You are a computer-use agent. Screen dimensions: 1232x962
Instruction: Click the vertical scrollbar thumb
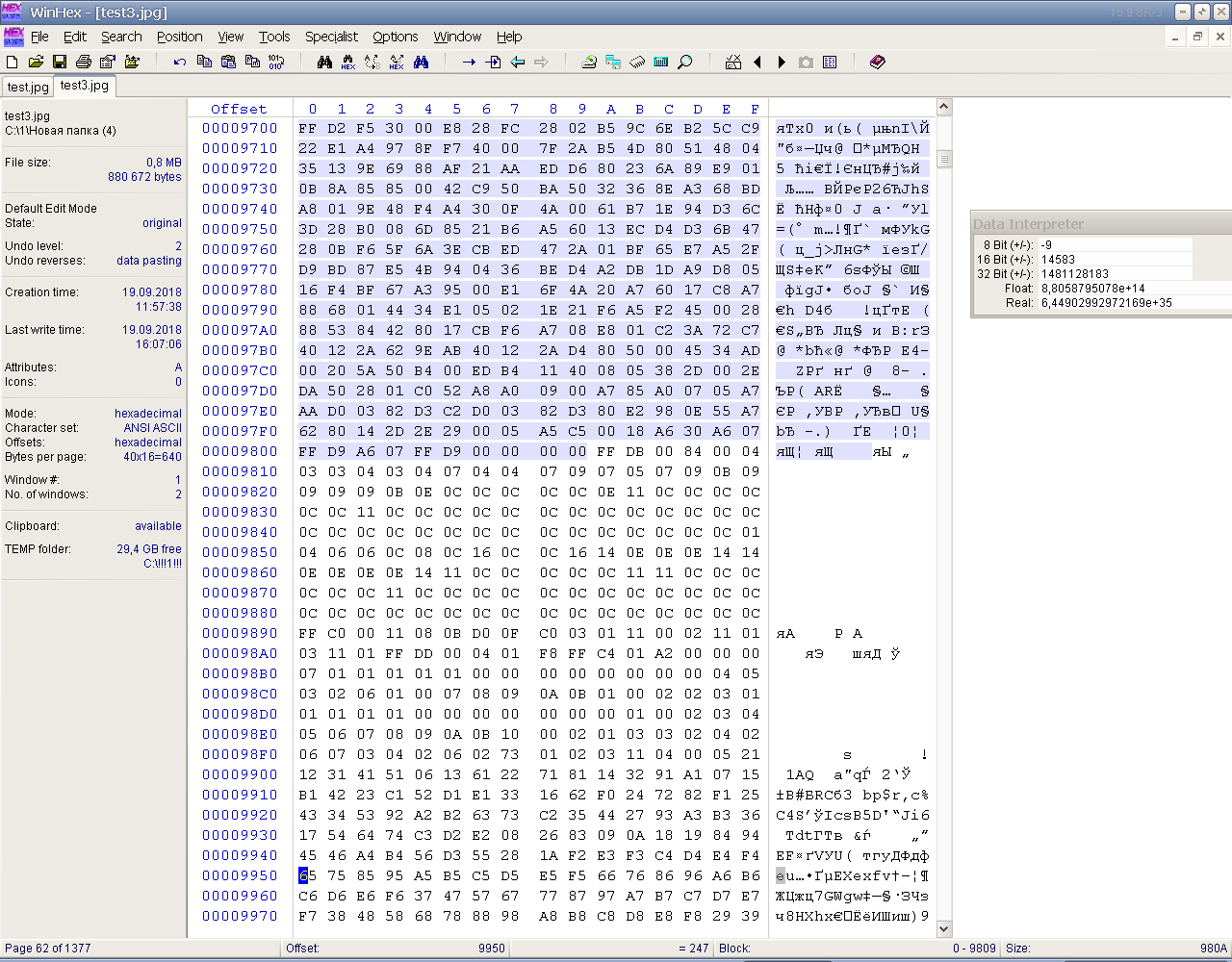point(944,160)
